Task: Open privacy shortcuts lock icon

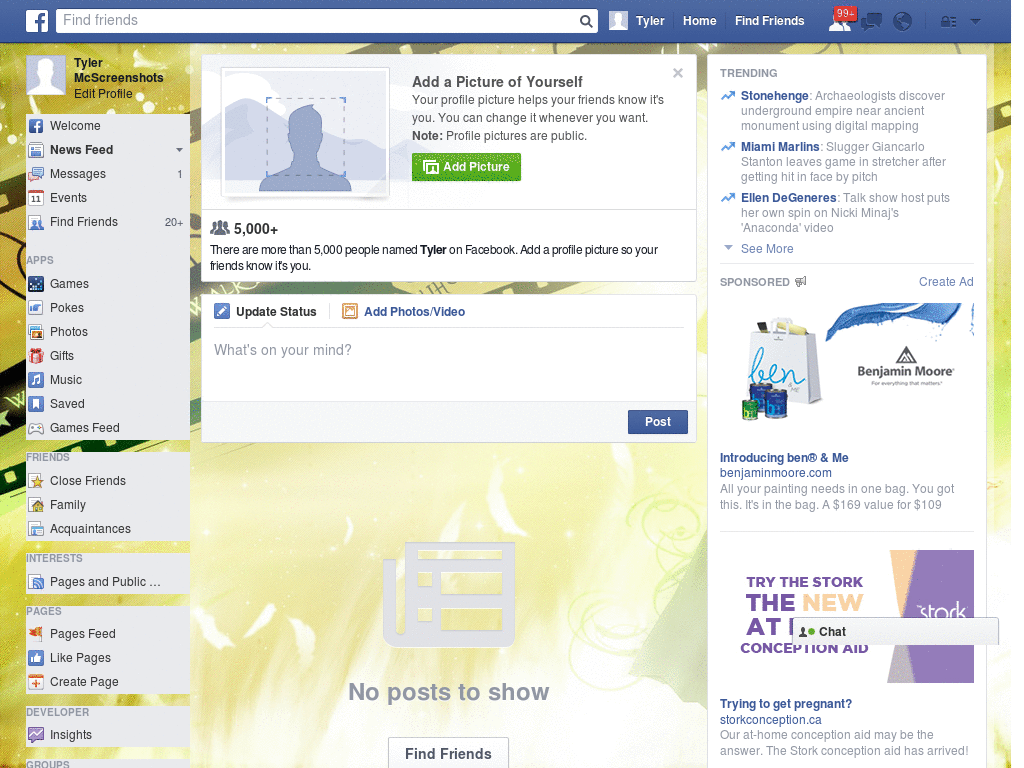Action: (x=948, y=22)
